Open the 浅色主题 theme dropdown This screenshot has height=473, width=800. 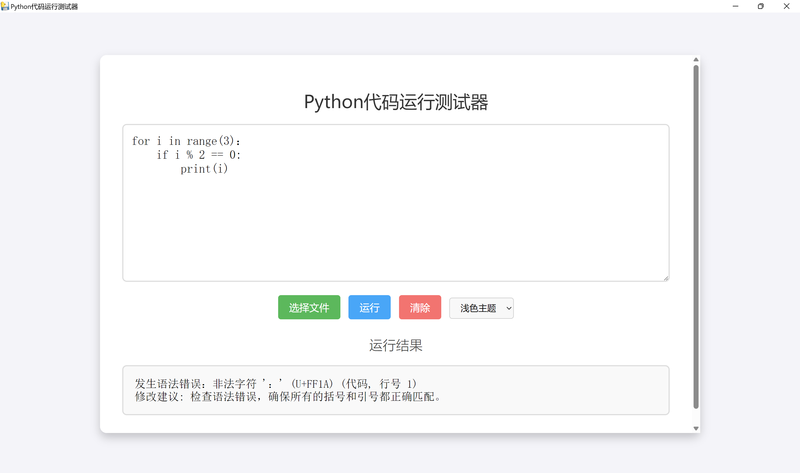click(x=481, y=308)
